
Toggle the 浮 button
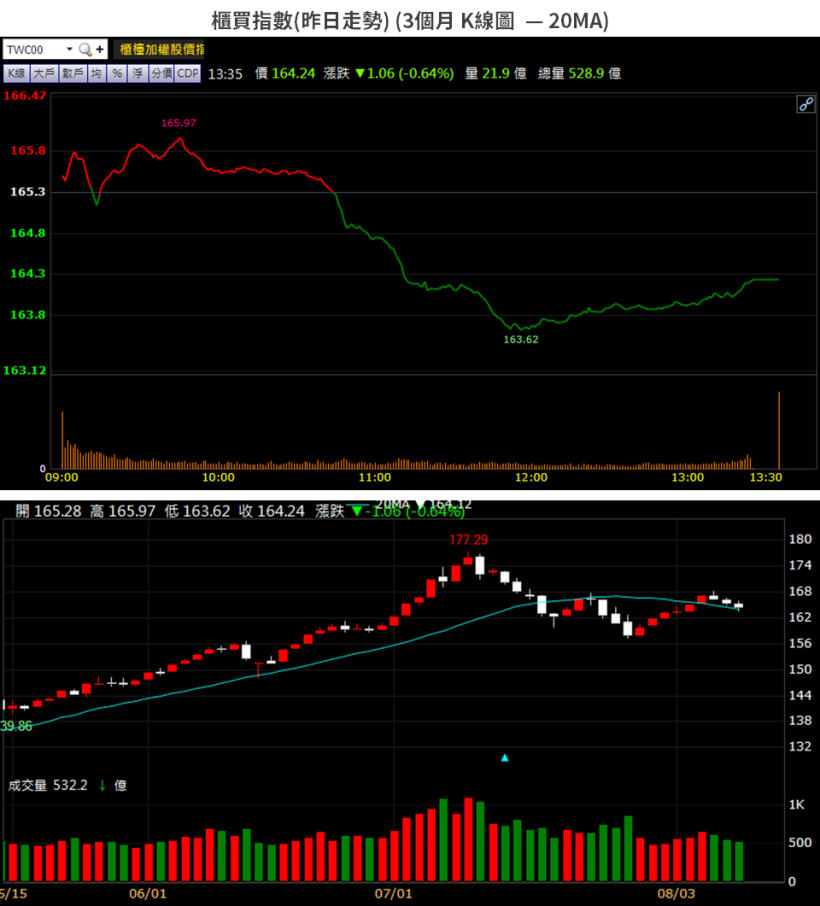coord(138,73)
